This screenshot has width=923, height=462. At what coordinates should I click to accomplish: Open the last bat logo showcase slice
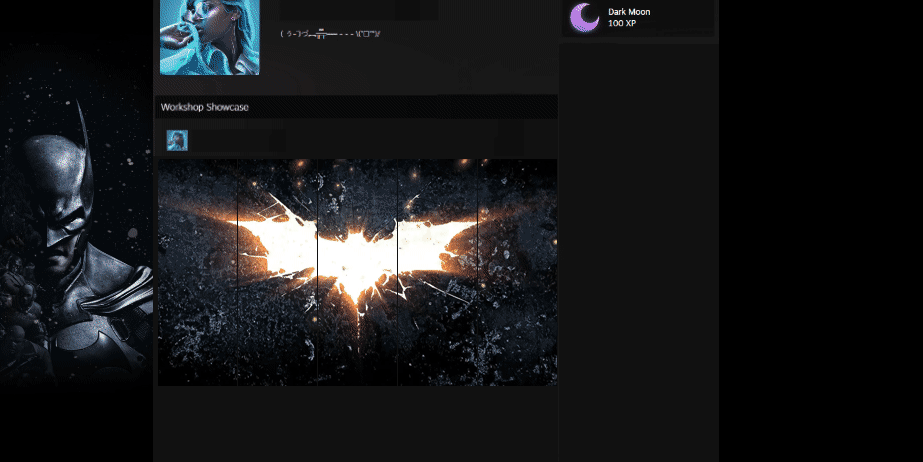tap(517, 272)
